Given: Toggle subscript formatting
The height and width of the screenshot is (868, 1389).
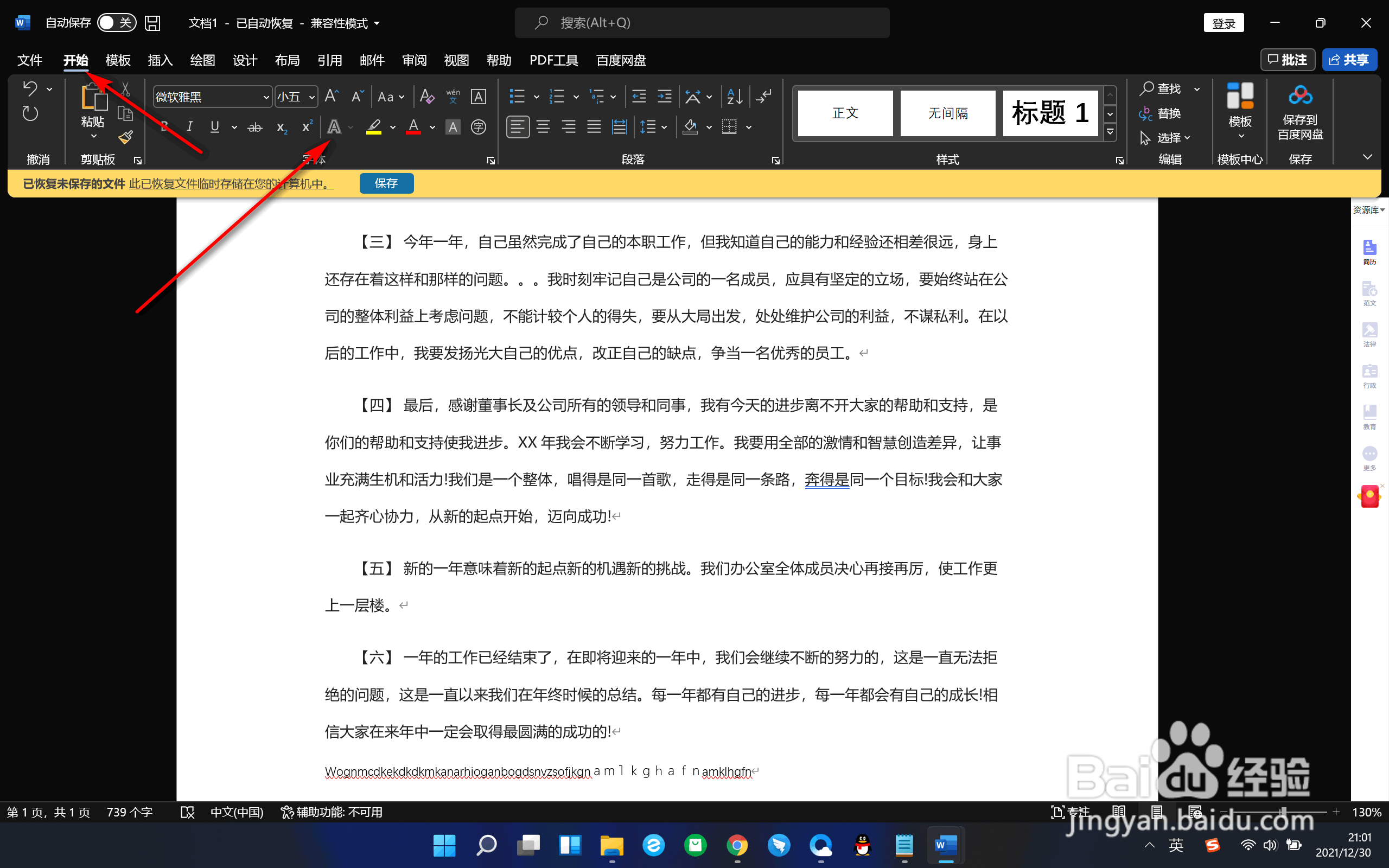Looking at the screenshot, I should point(281,127).
